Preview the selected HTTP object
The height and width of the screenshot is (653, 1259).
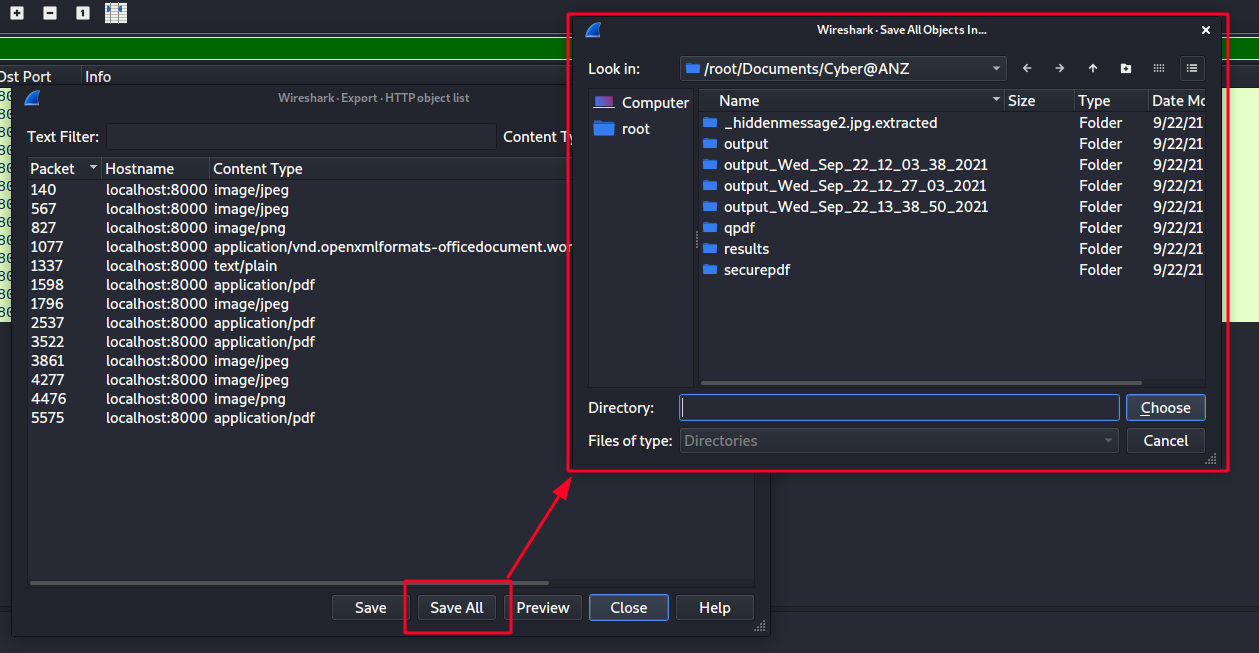pyautogui.click(x=543, y=607)
